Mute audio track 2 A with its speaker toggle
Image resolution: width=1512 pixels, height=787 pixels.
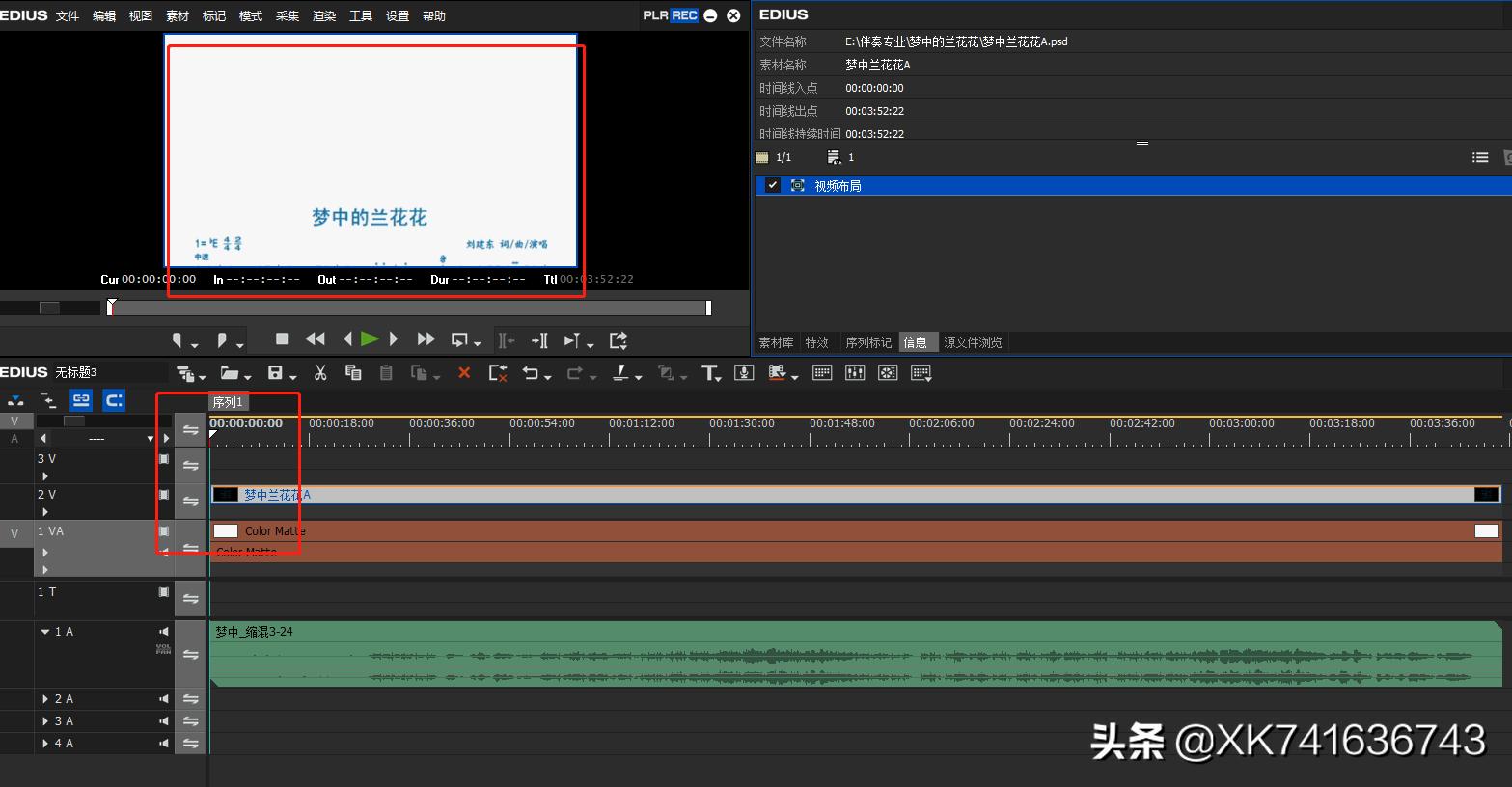162,698
